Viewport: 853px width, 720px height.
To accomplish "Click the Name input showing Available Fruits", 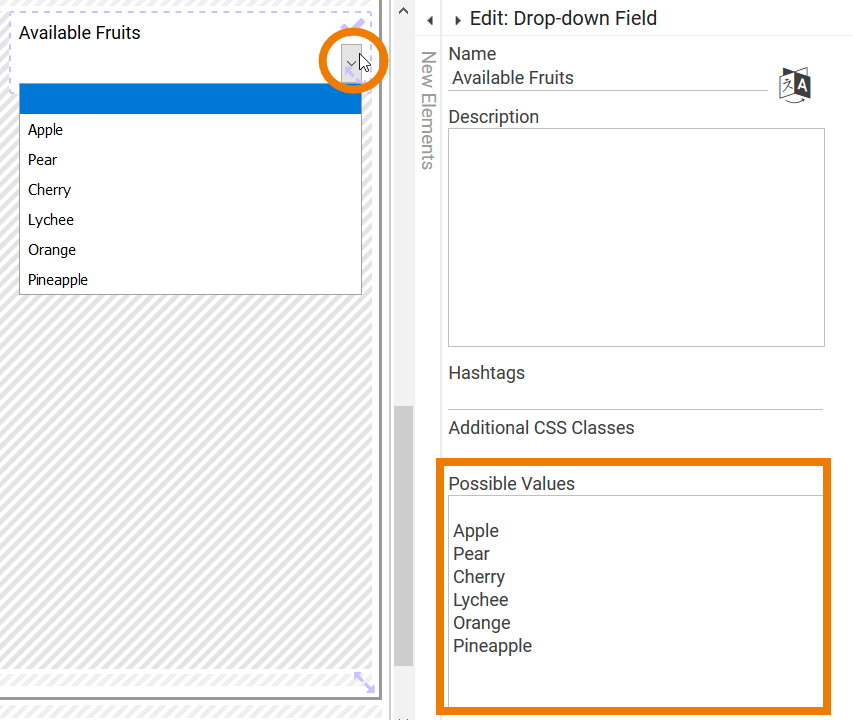I will [600, 78].
